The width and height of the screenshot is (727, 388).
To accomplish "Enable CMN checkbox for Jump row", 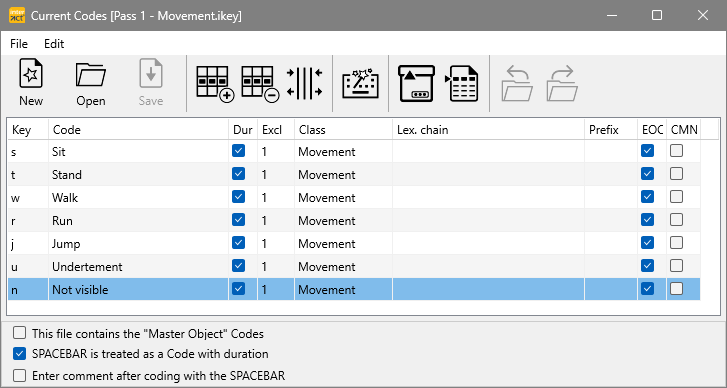I will 676,243.
